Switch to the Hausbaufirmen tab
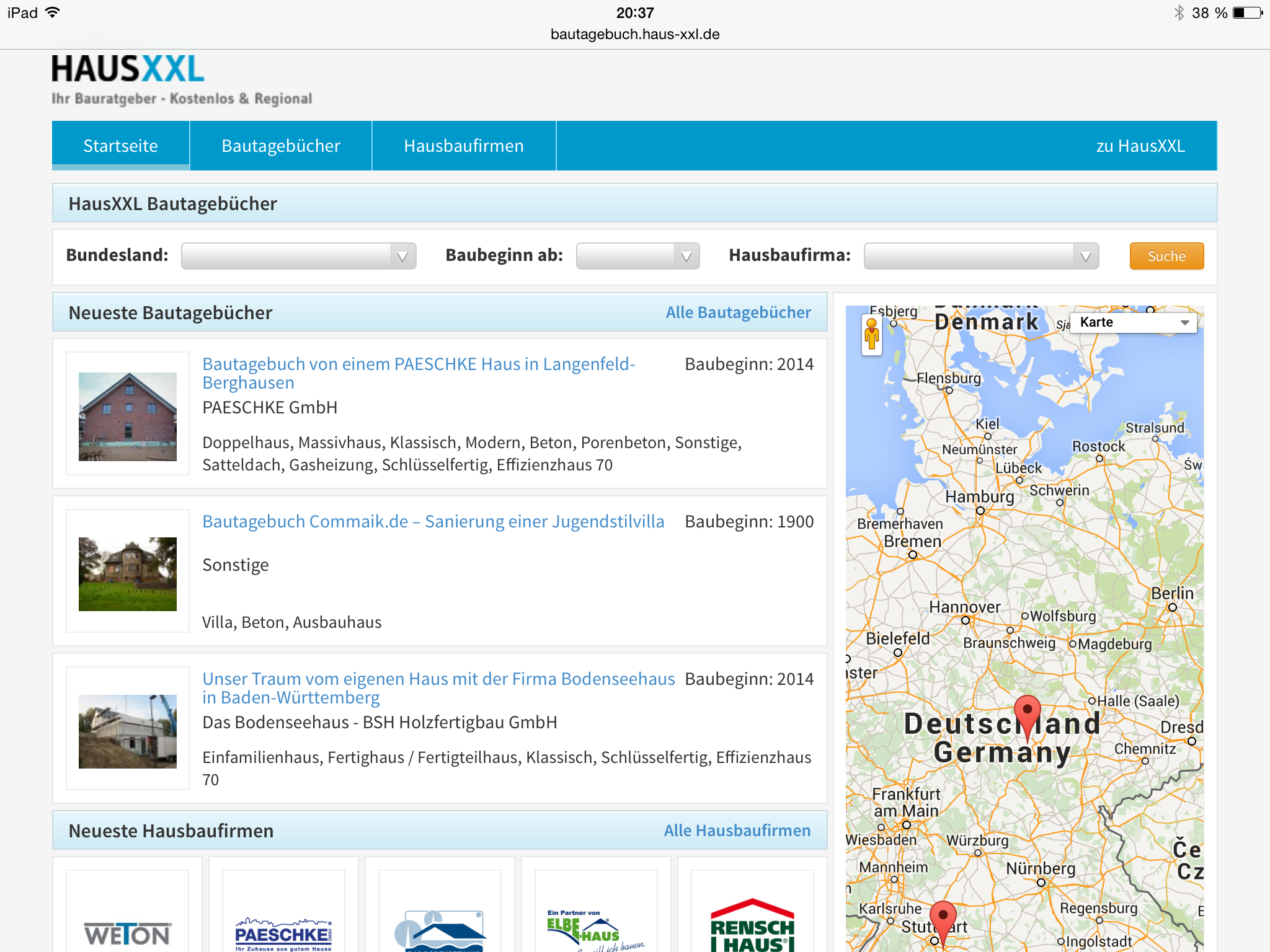 click(463, 146)
